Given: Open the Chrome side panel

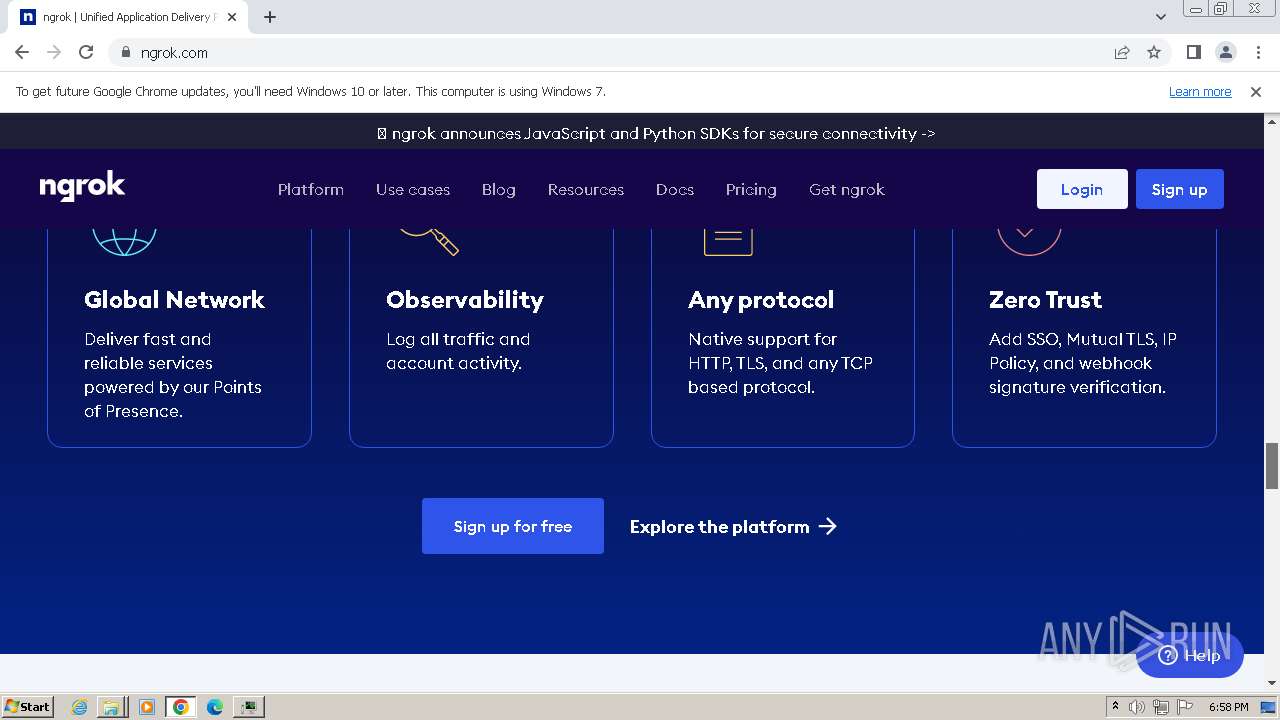Looking at the screenshot, I should [1193, 52].
